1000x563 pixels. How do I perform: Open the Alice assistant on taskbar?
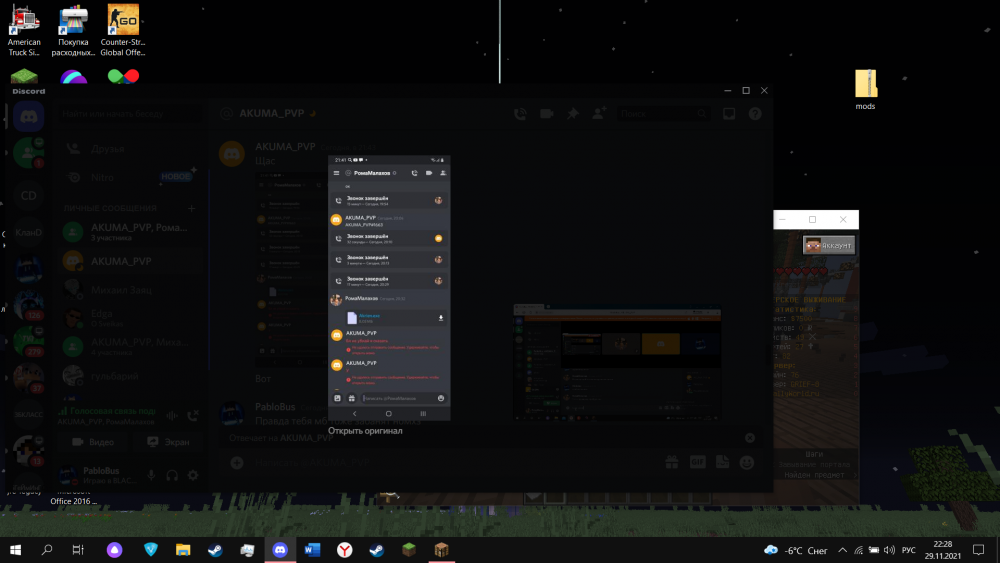point(114,550)
